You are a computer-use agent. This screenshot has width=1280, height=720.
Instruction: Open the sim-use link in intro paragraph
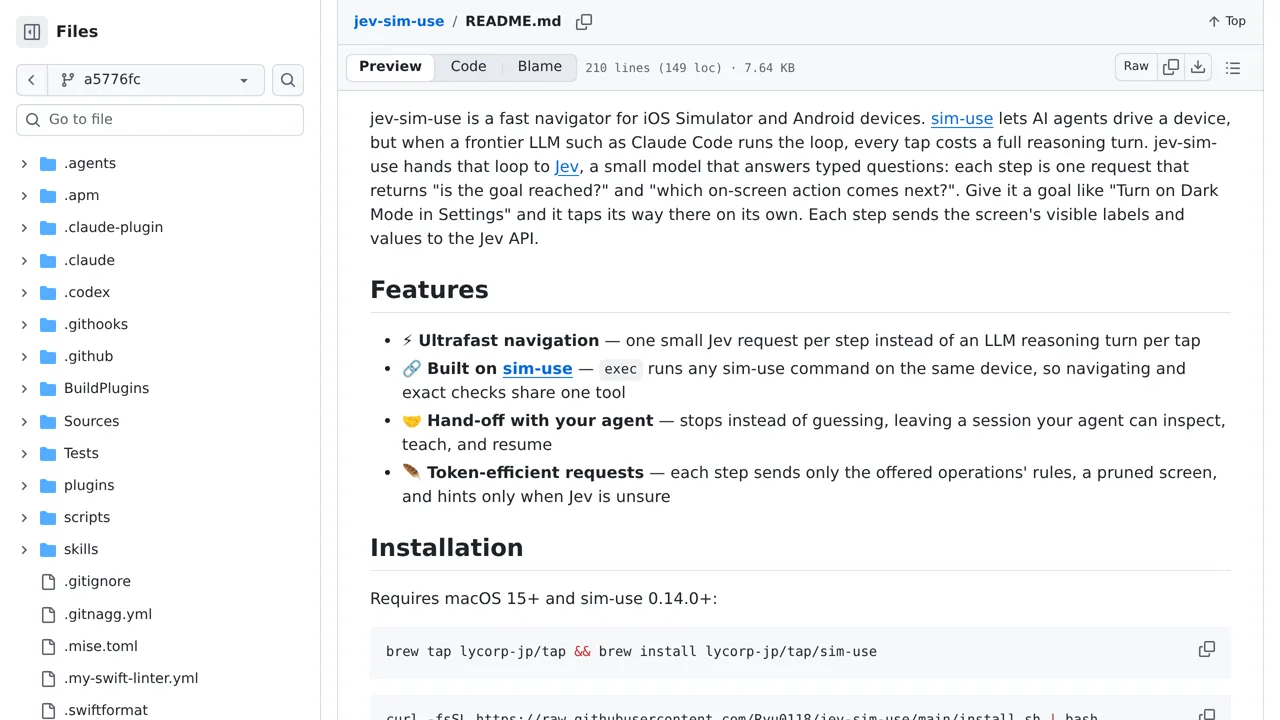(x=962, y=118)
